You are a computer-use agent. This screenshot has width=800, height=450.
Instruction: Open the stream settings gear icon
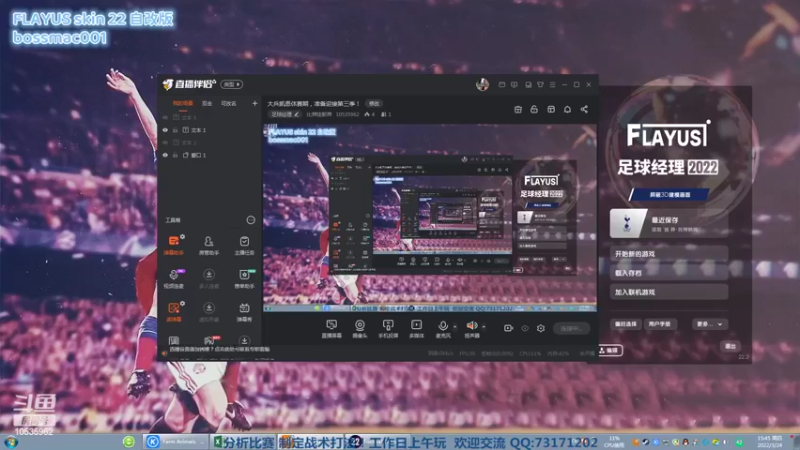coord(541,328)
